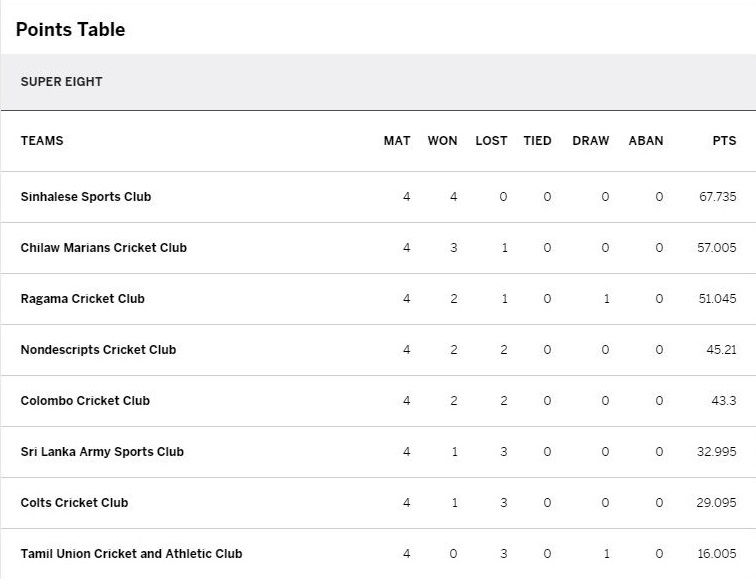Open Sri Lanka Army Sports Club

pos(102,452)
